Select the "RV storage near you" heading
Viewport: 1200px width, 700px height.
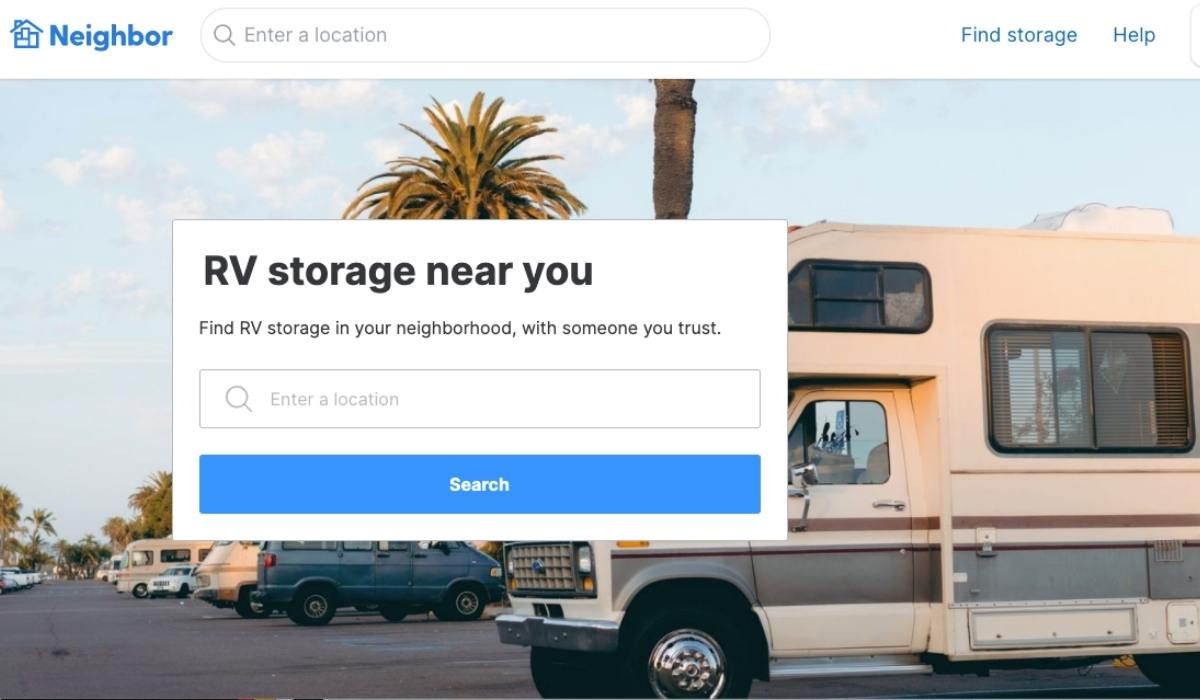point(398,271)
